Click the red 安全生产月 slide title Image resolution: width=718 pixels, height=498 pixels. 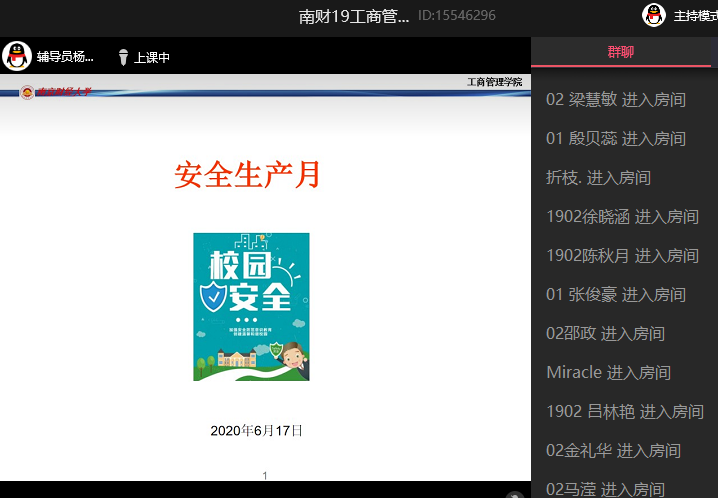[x=247, y=175]
